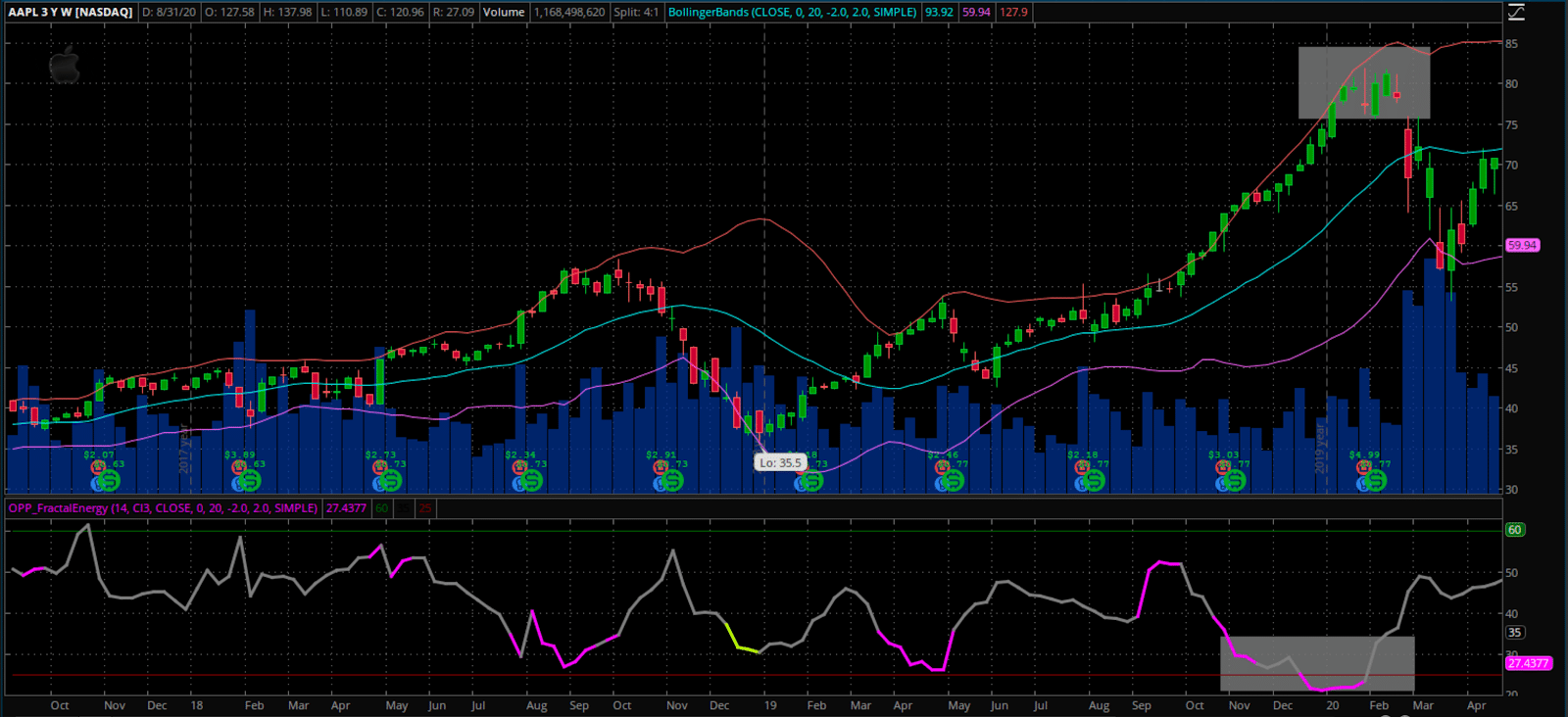1568x717 pixels.
Task: Click the dividend dollar icon under $2.07
Action: pyautogui.click(x=109, y=481)
